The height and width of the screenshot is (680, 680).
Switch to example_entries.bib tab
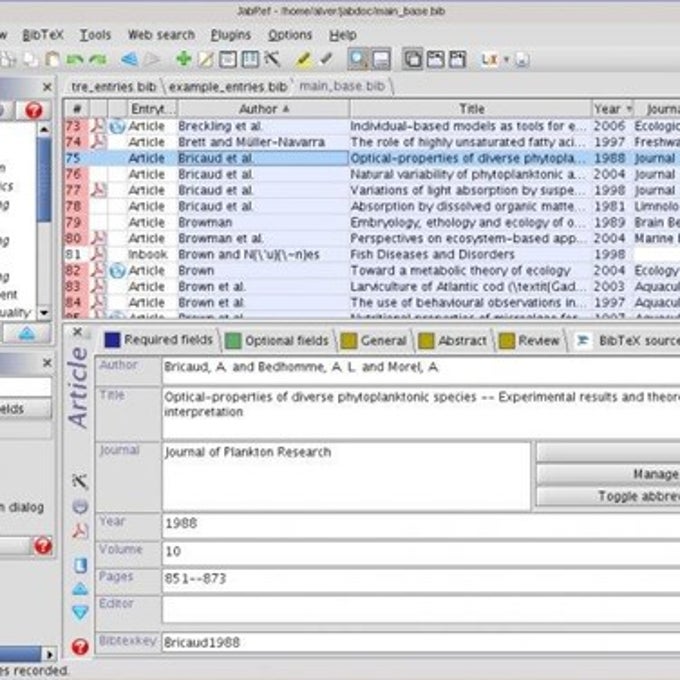click(x=228, y=87)
